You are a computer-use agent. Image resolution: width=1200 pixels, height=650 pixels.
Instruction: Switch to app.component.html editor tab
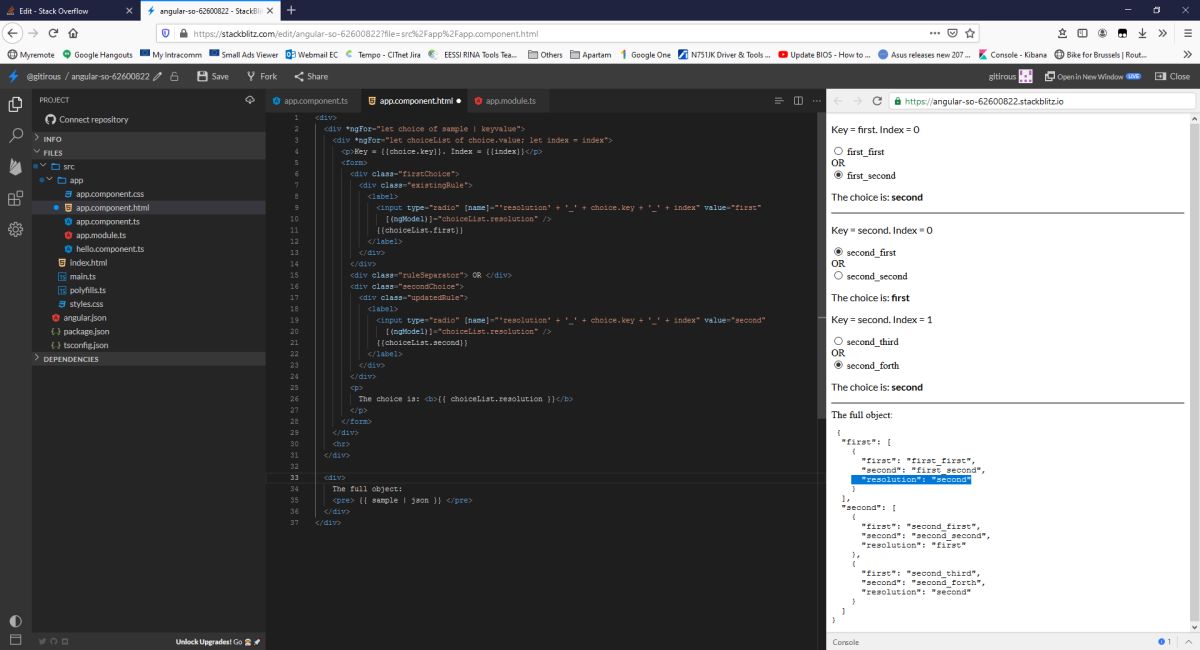pyautogui.click(x=414, y=101)
